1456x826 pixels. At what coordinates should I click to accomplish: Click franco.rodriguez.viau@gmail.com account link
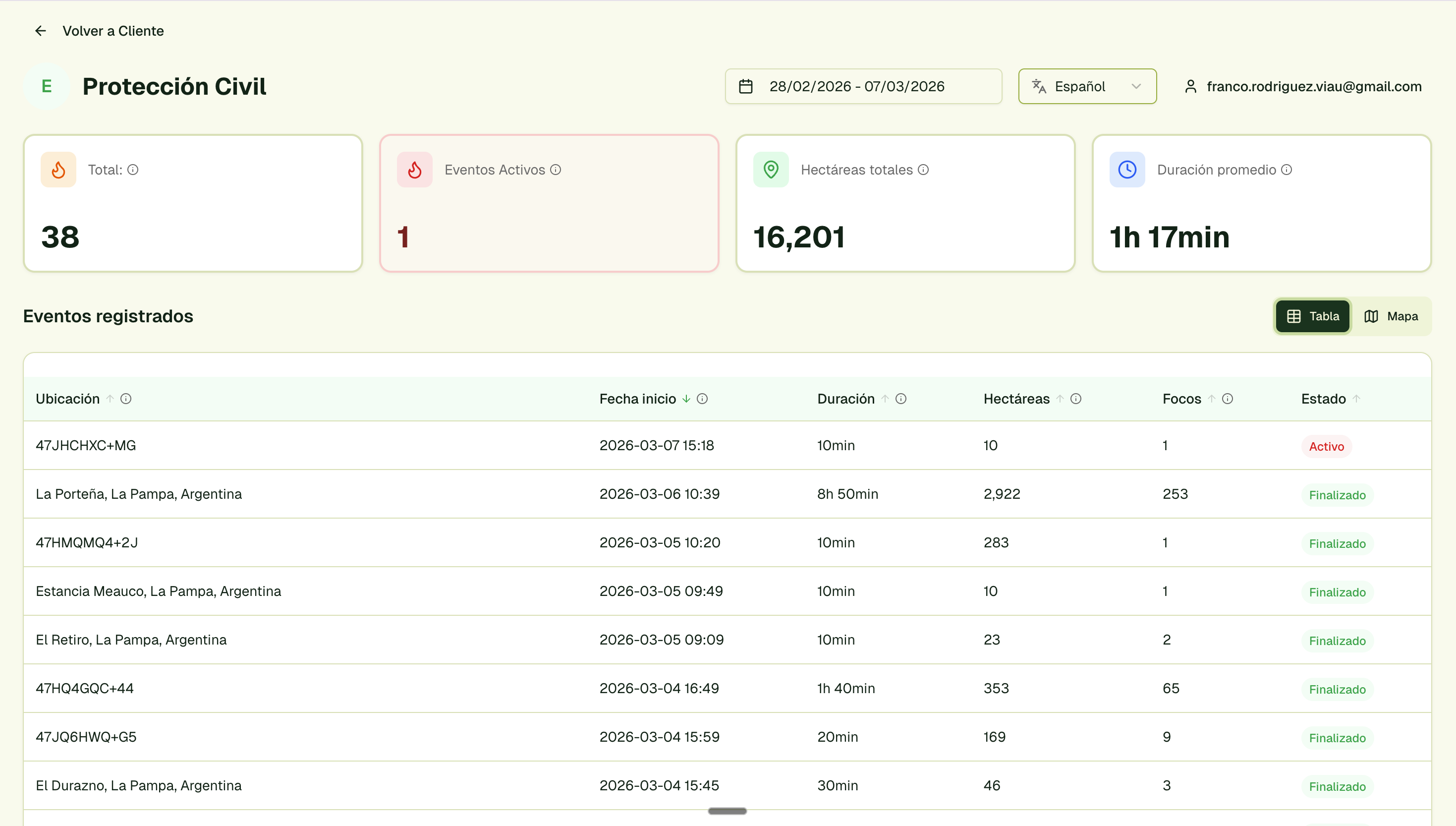(1314, 86)
